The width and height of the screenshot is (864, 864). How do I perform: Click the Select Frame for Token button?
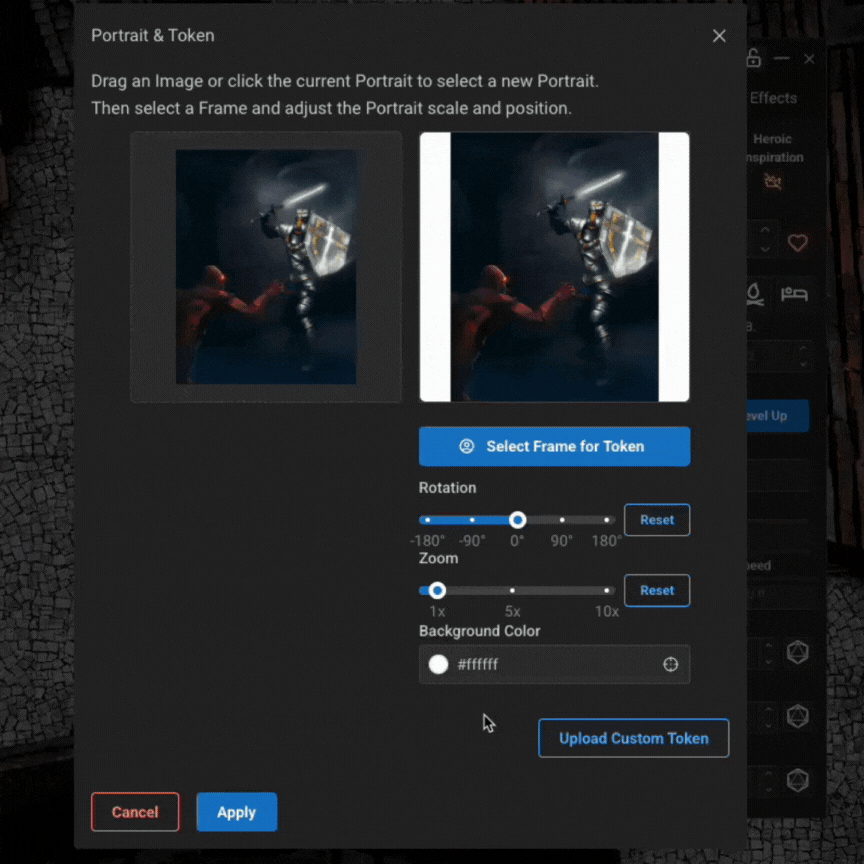pos(554,446)
